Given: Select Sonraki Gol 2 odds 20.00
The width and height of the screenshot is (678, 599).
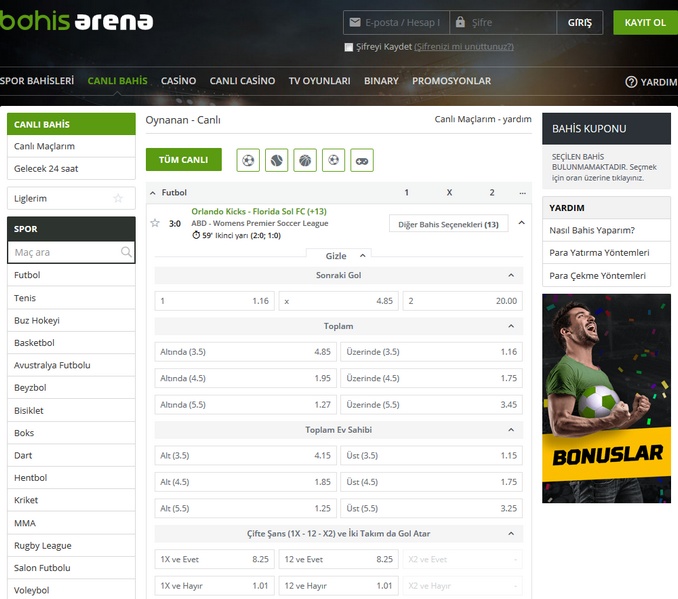Looking at the screenshot, I should coord(463,301).
